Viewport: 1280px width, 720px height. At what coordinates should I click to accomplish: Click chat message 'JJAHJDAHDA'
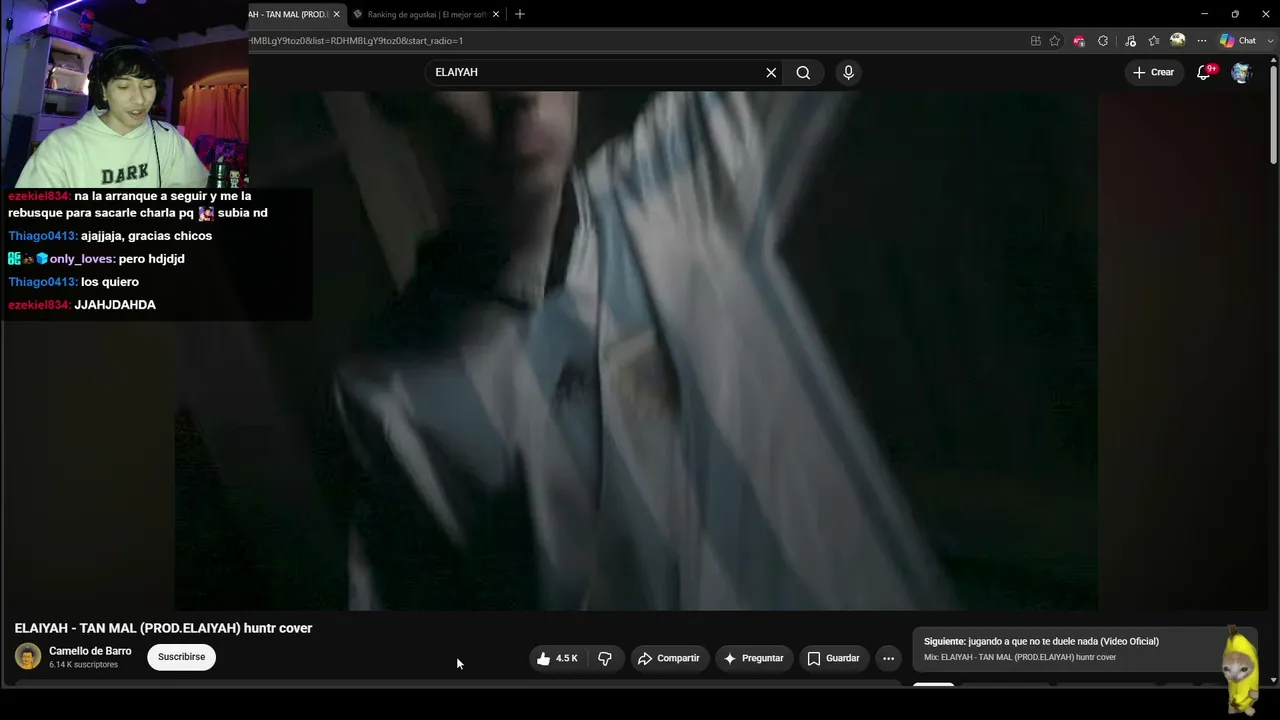(x=115, y=305)
